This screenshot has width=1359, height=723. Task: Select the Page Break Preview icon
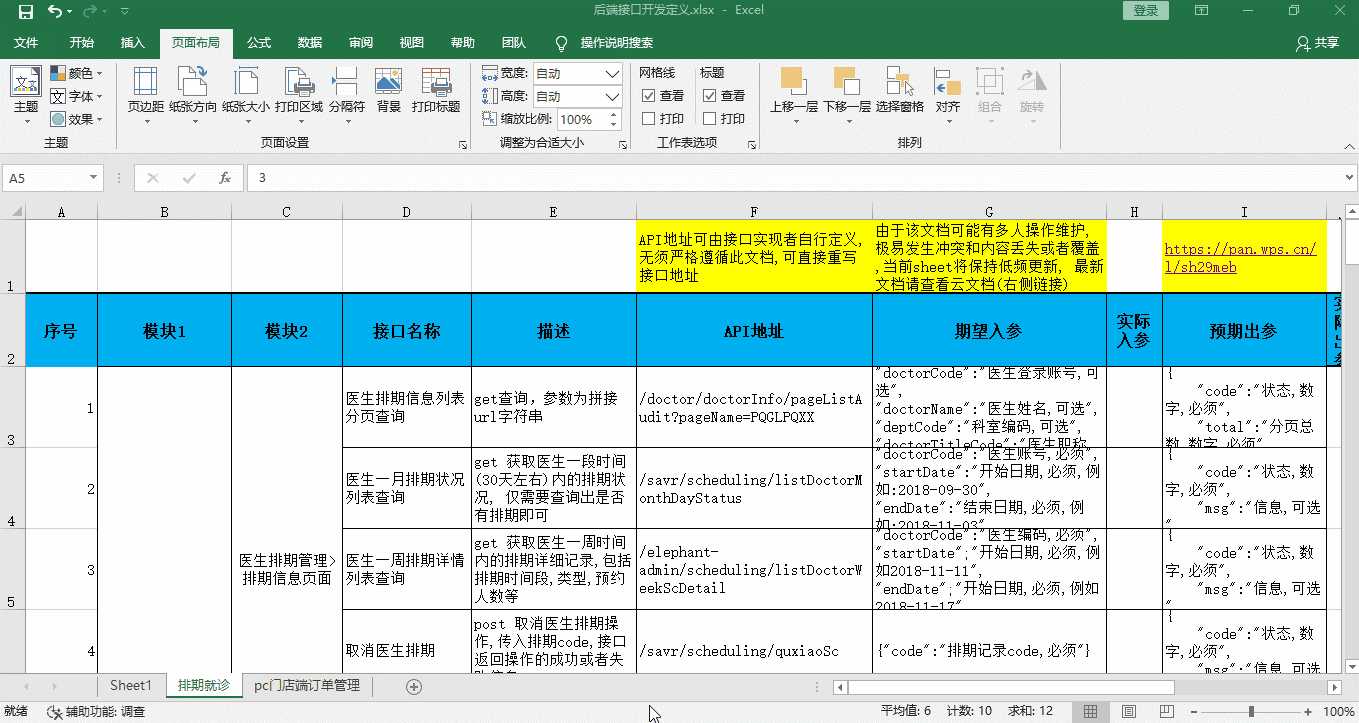[x=1167, y=711]
